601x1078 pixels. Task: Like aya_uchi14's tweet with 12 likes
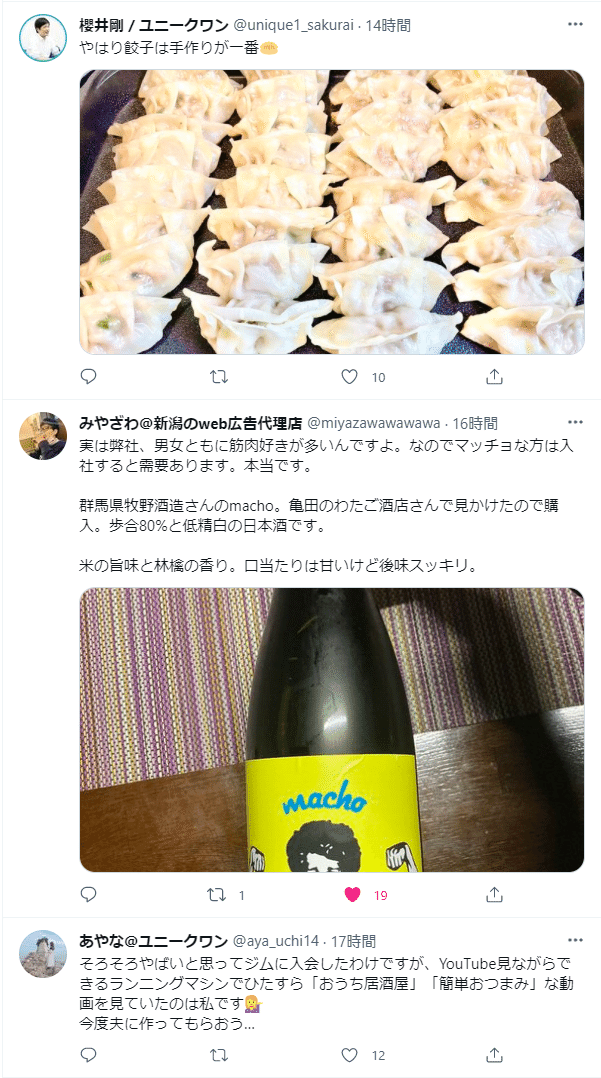pyautogui.click(x=350, y=1055)
